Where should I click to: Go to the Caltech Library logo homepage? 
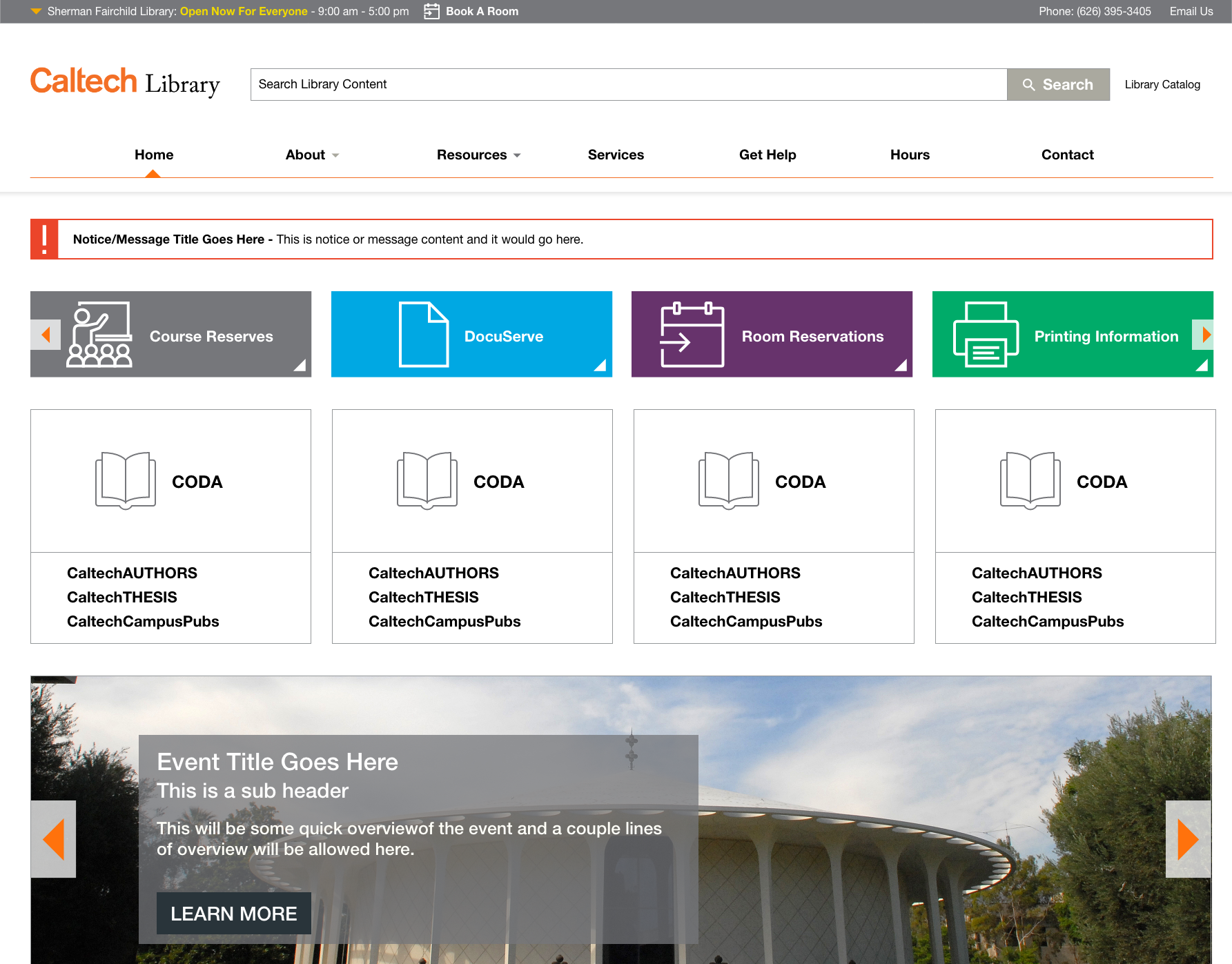(125, 82)
